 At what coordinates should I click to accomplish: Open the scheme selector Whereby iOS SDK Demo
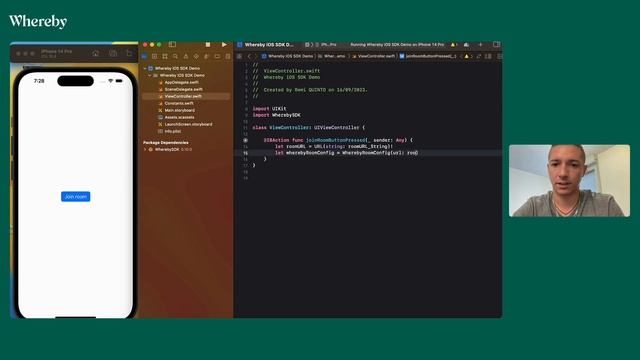[x=269, y=44]
